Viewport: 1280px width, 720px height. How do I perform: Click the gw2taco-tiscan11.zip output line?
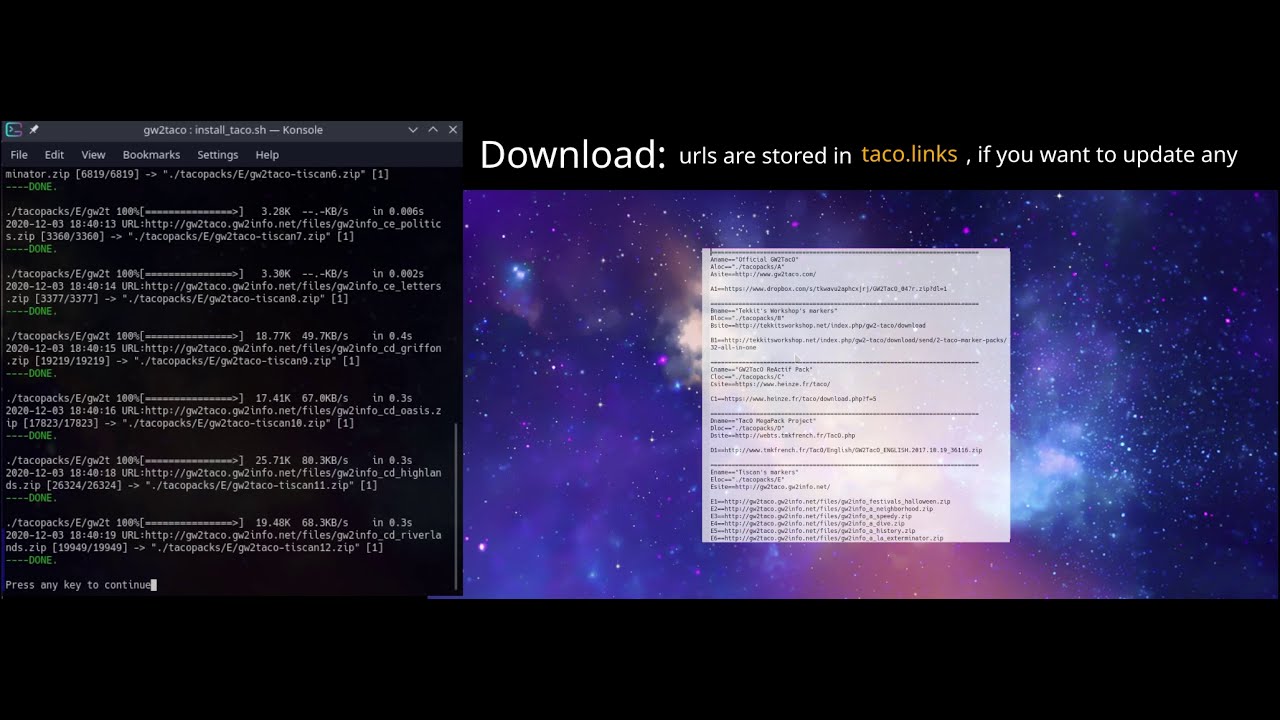[x=192, y=486]
